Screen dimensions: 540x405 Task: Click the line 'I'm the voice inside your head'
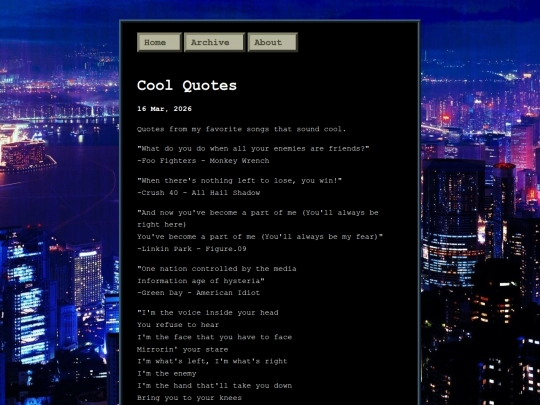208,313
